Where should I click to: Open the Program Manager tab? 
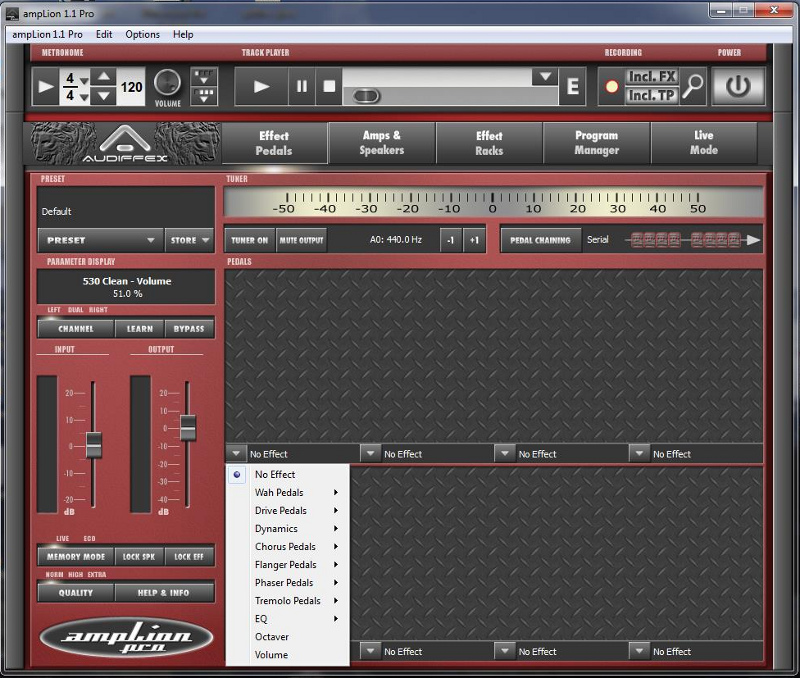coord(596,143)
